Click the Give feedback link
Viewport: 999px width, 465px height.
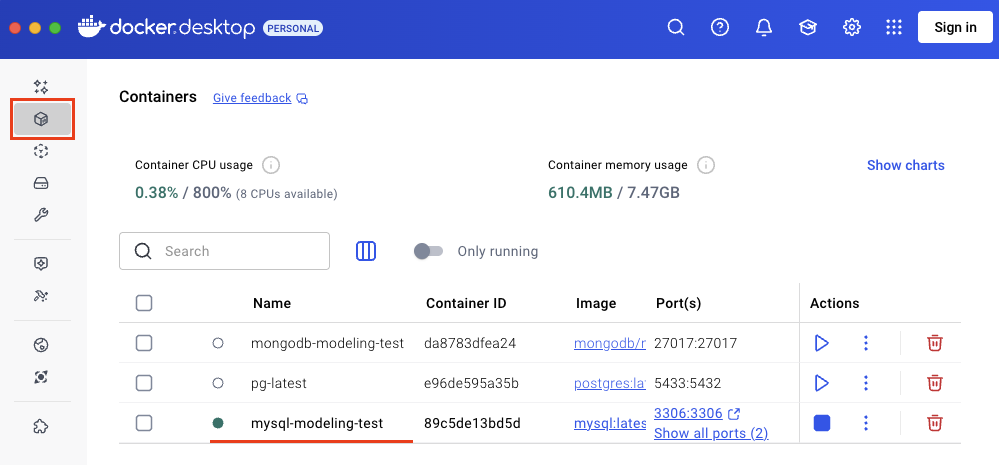(x=252, y=98)
